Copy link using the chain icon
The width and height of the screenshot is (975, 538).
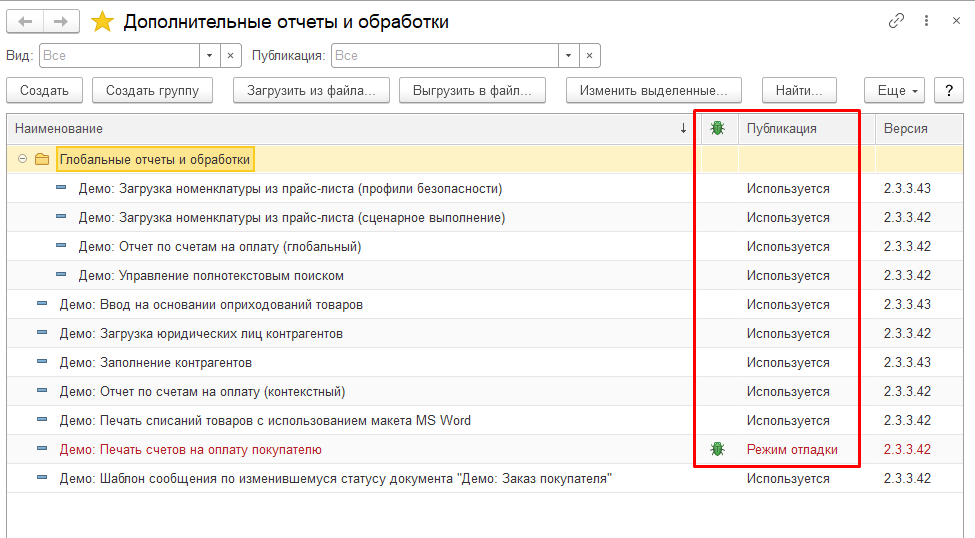tap(896, 21)
